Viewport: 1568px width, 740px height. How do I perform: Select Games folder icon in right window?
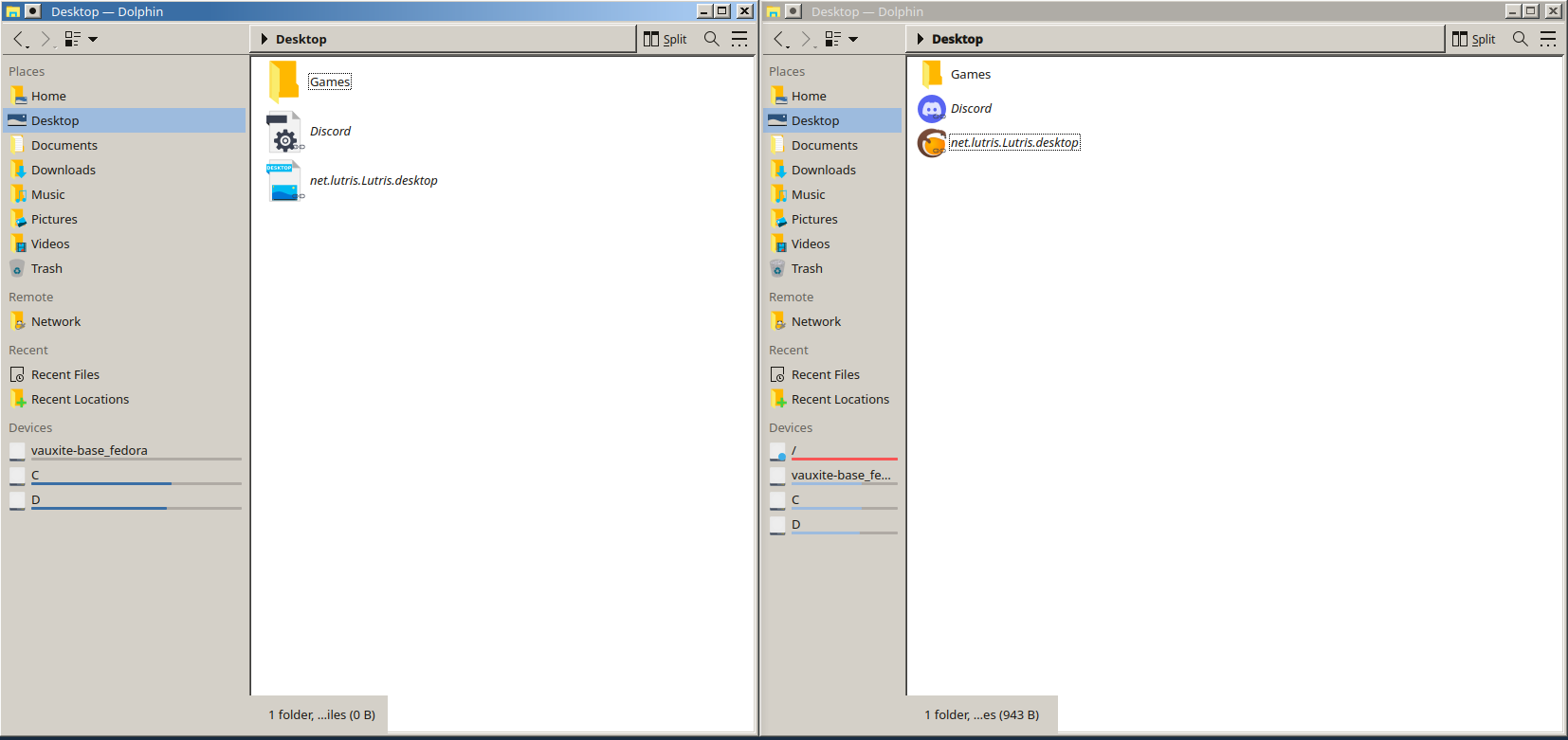click(932, 74)
